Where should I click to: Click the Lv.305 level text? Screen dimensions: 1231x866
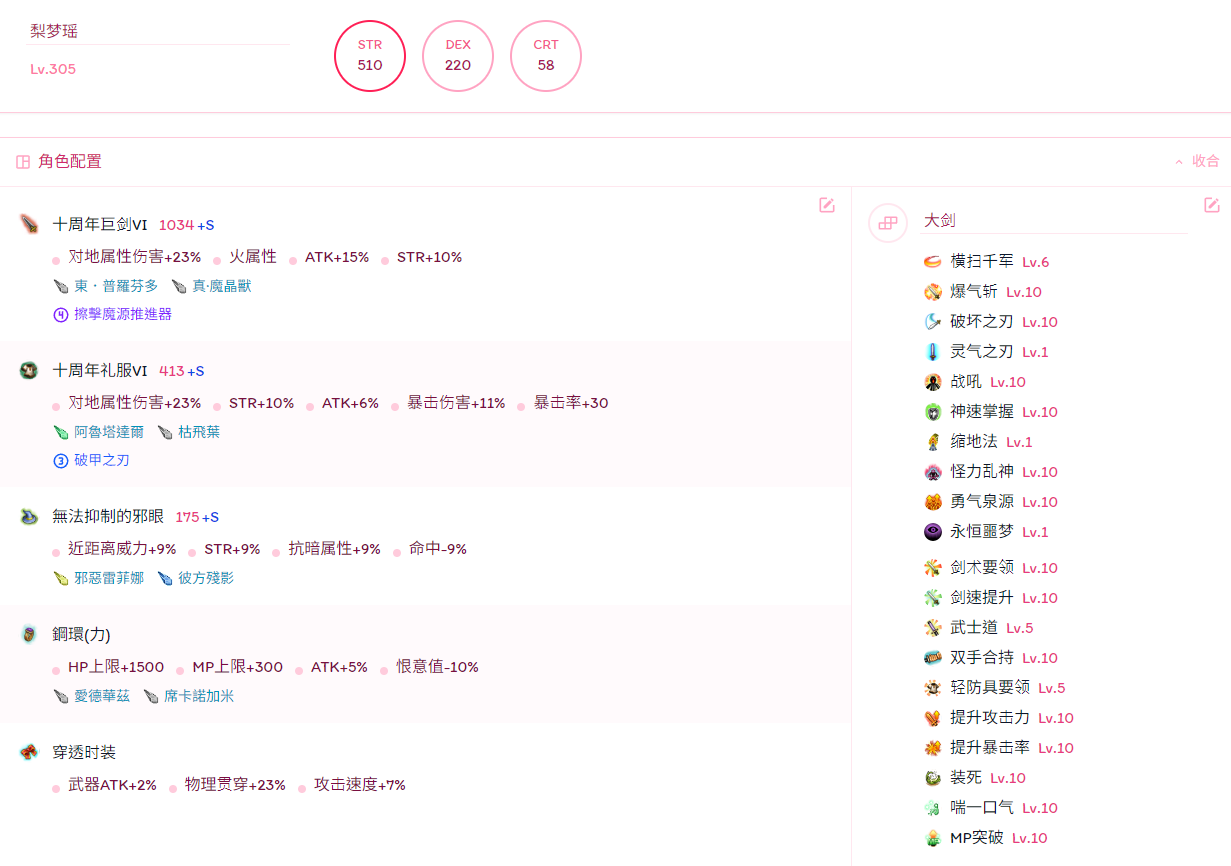53,69
